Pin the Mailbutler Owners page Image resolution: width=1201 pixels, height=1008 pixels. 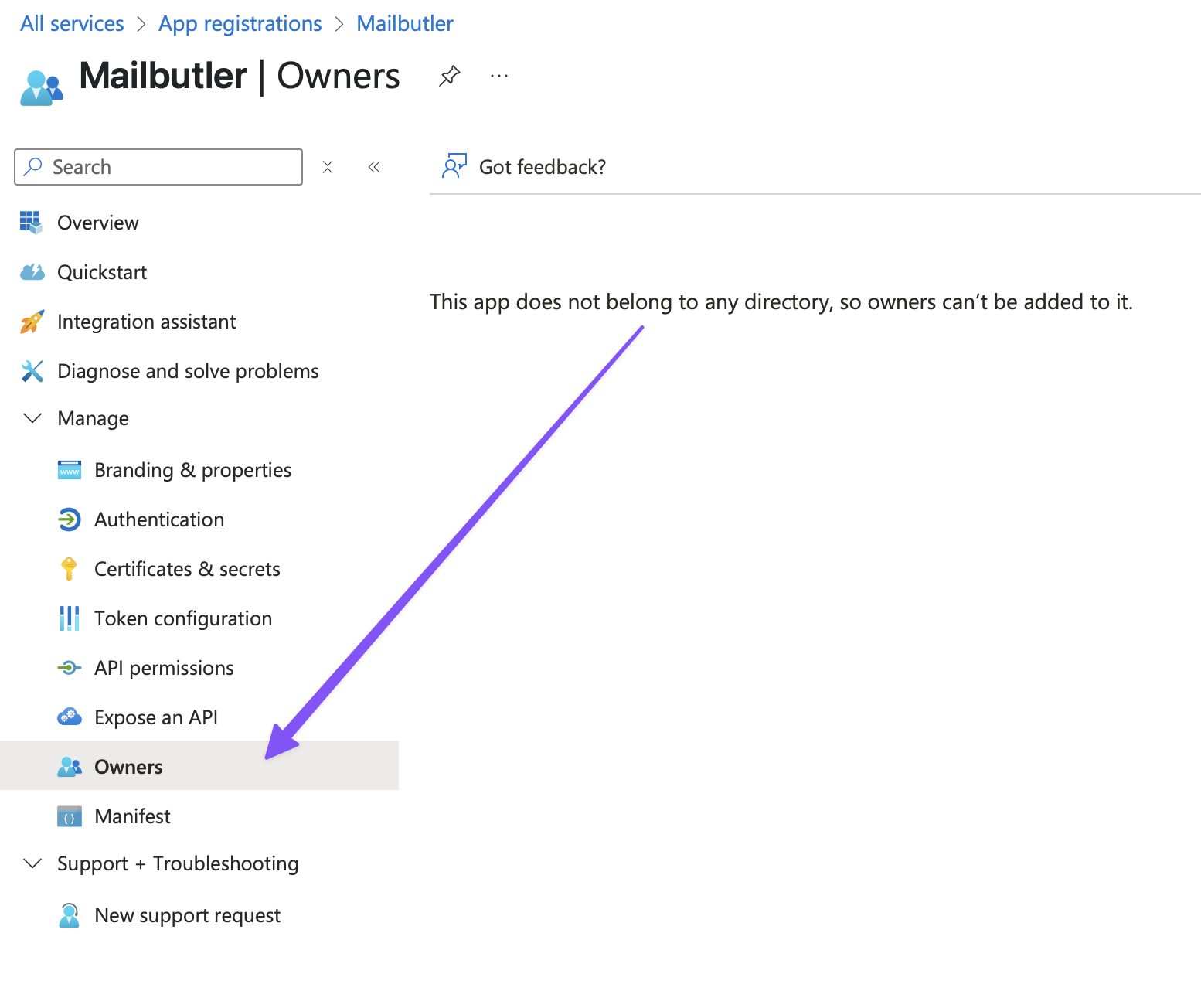pyautogui.click(x=450, y=76)
